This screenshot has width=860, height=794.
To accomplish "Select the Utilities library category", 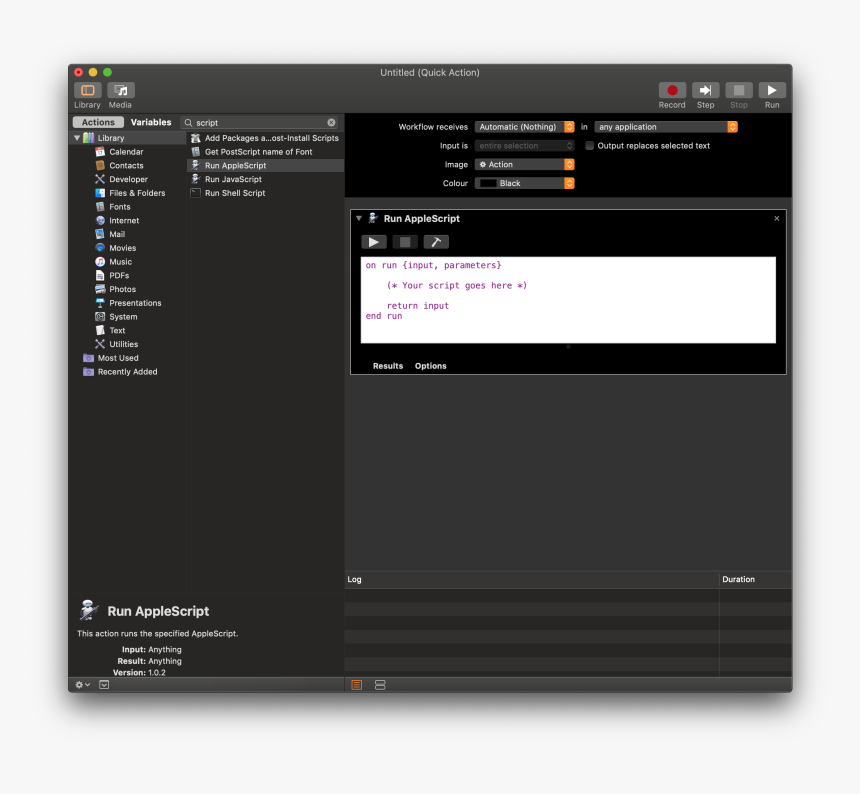I will (x=123, y=344).
